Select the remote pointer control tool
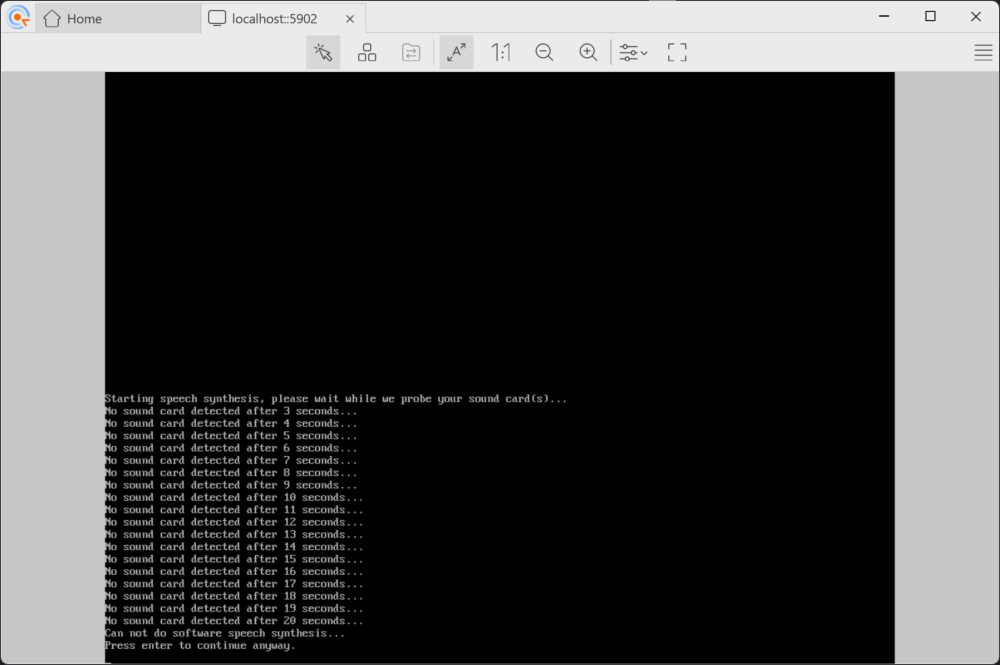The image size is (1000, 665). coord(322,52)
